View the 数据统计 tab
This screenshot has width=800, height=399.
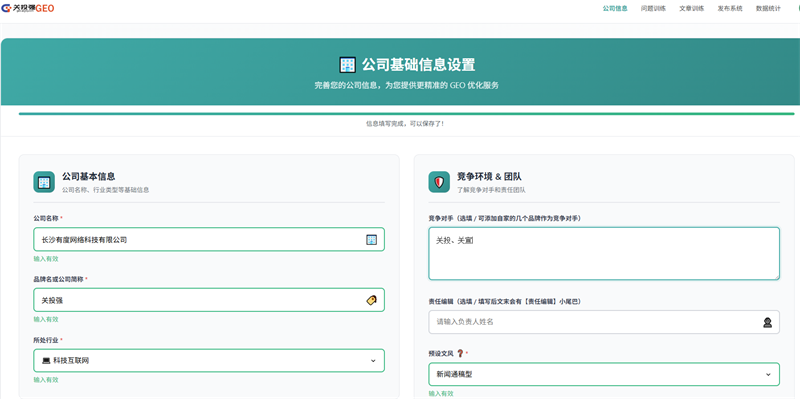coord(768,9)
